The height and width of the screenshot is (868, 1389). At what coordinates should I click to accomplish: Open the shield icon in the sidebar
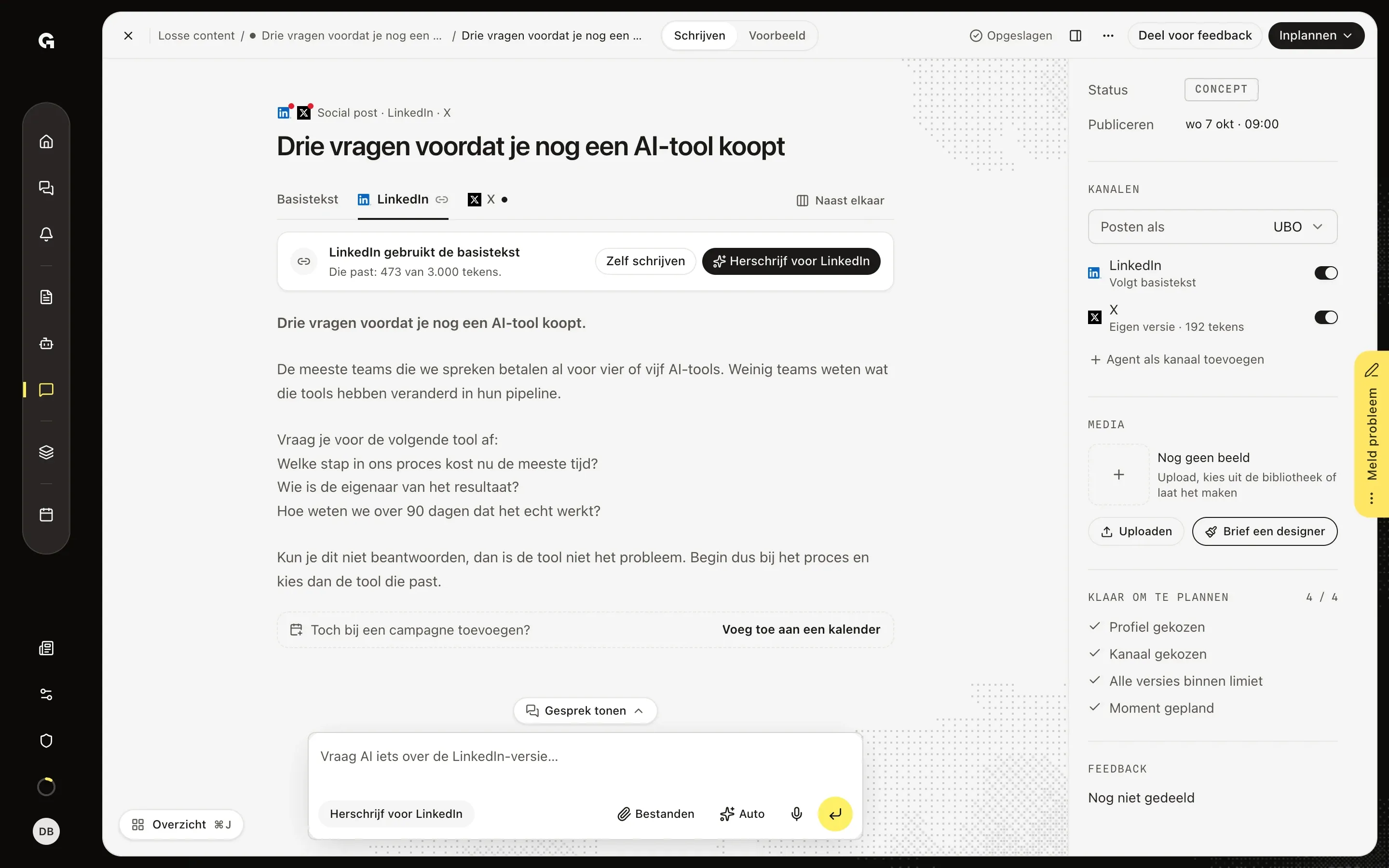[x=46, y=741]
